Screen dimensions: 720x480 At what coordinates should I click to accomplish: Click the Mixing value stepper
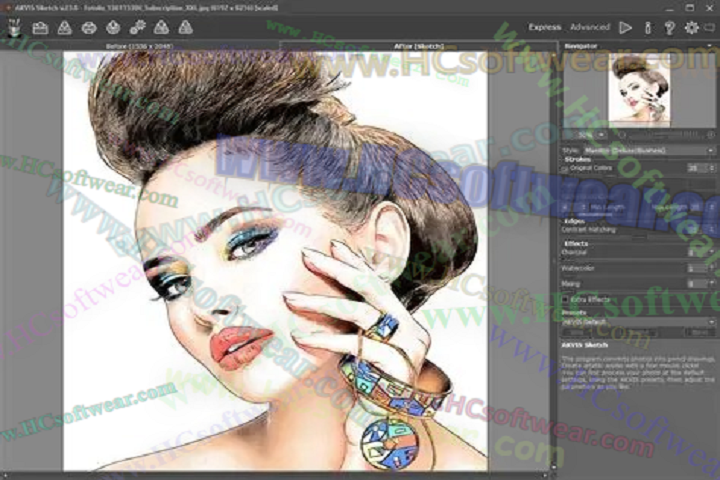point(712,284)
